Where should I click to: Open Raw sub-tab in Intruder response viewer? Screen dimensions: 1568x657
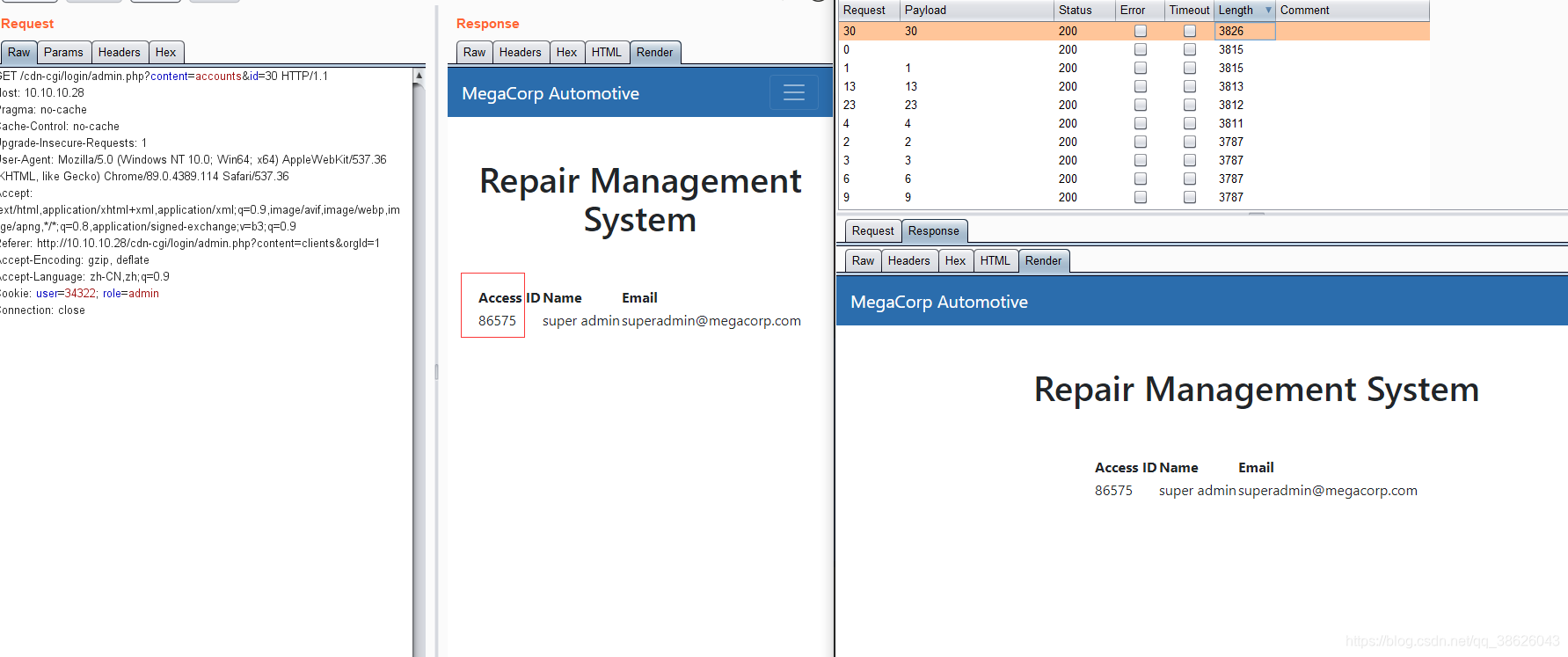coord(863,261)
